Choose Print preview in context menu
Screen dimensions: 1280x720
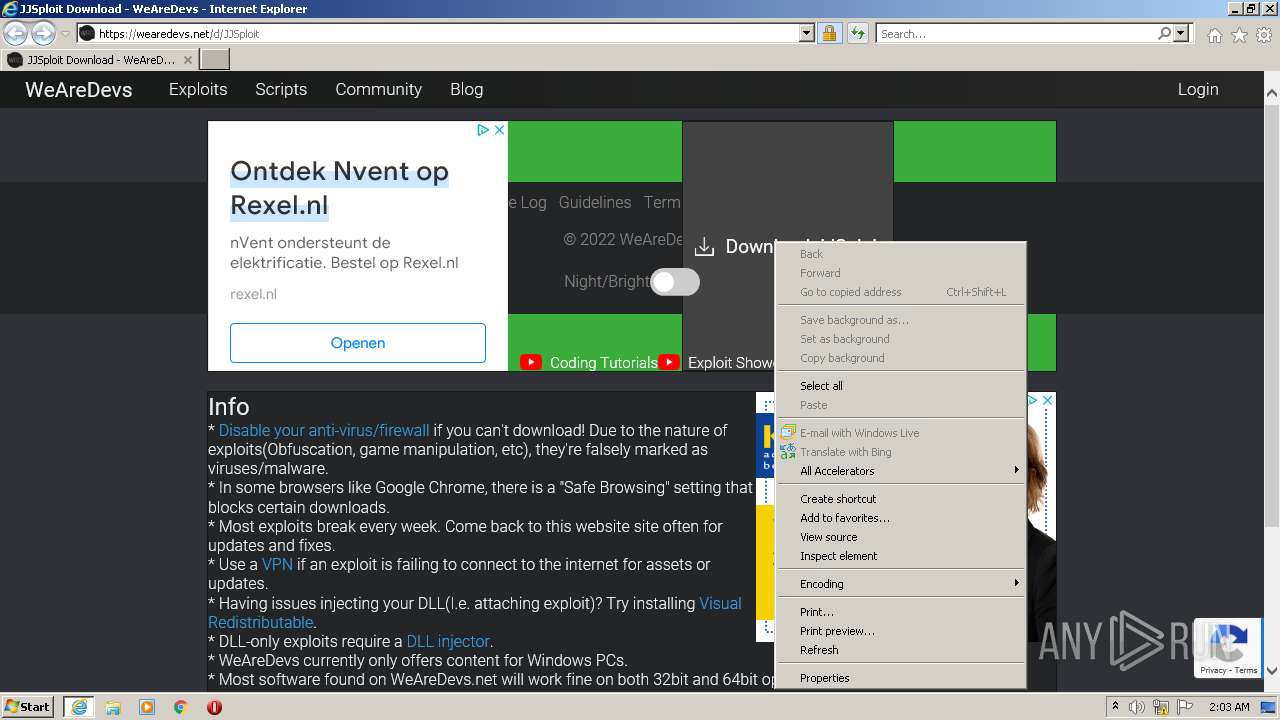901,631
